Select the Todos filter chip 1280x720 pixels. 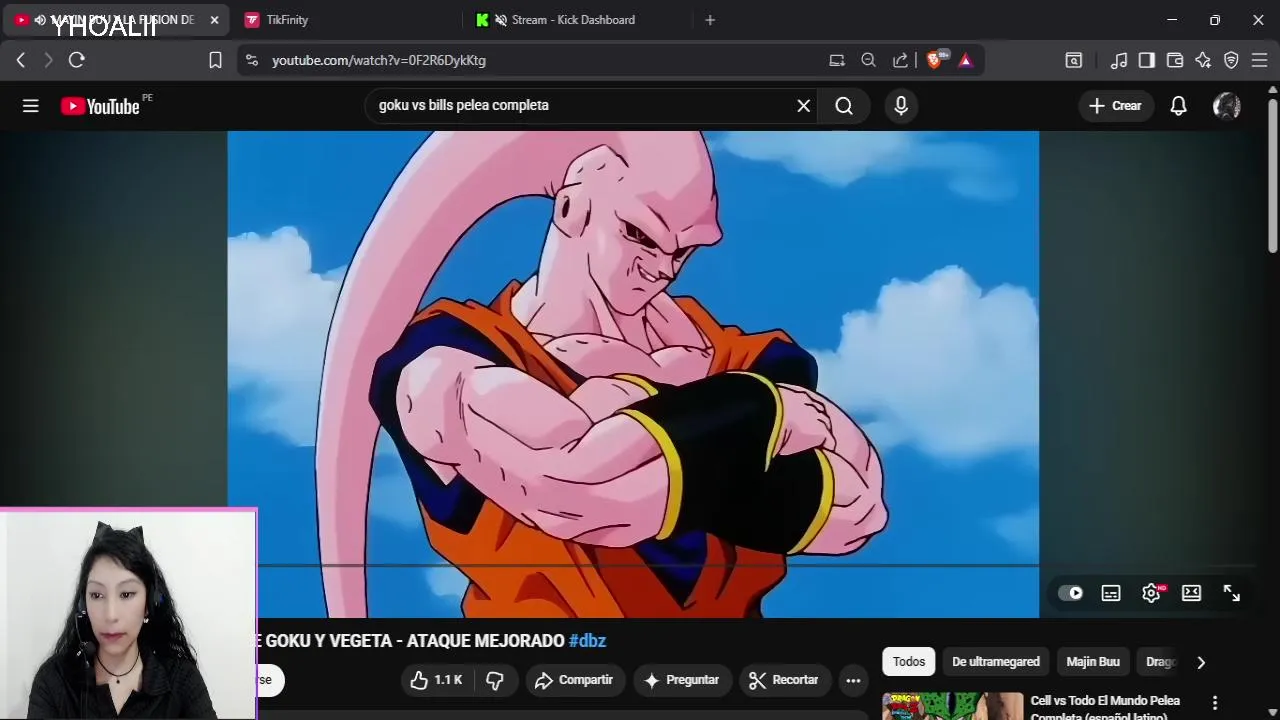coord(909,662)
